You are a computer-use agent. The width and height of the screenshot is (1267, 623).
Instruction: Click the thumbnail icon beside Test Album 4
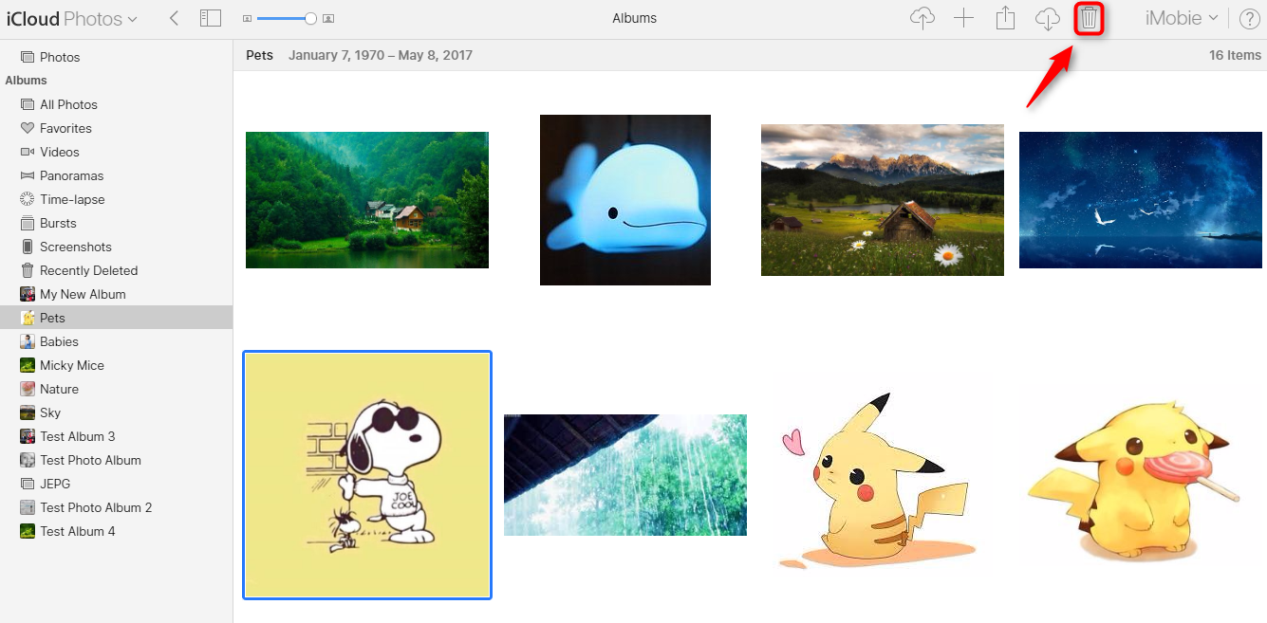tap(28, 531)
